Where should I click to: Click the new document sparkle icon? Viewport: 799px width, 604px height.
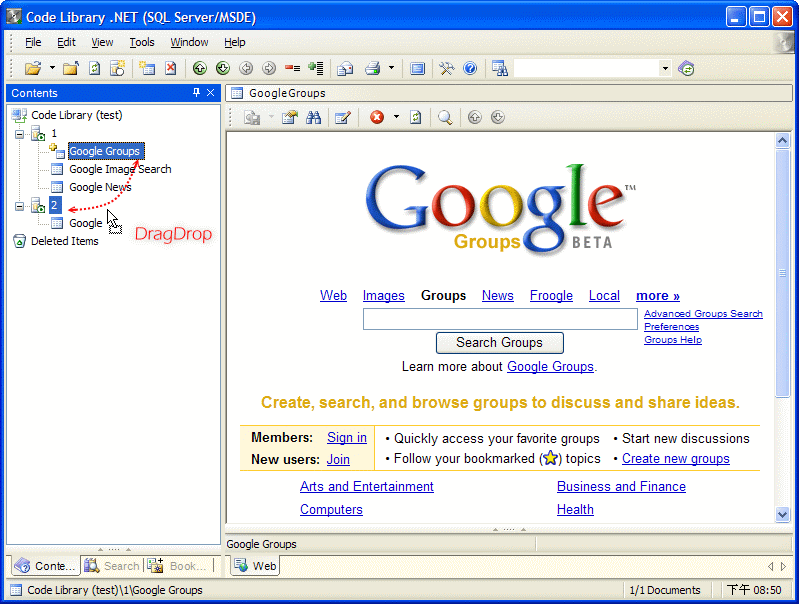pos(117,68)
